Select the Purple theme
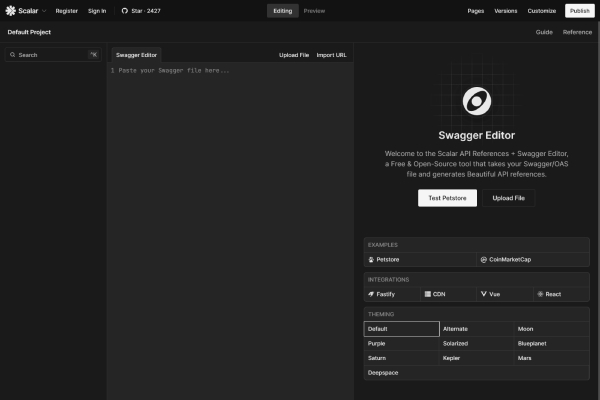The width and height of the screenshot is (600, 400). pos(401,343)
